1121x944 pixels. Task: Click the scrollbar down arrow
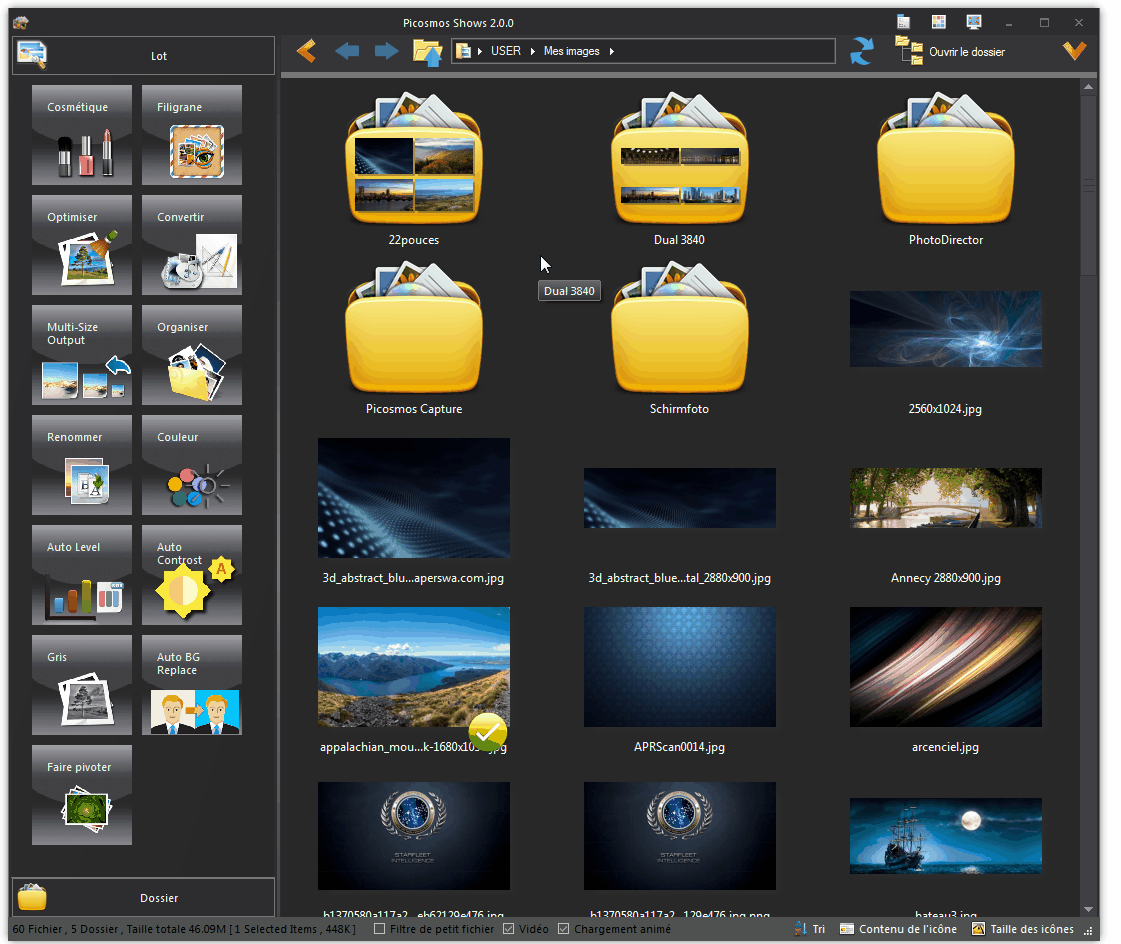coord(1088,909)
